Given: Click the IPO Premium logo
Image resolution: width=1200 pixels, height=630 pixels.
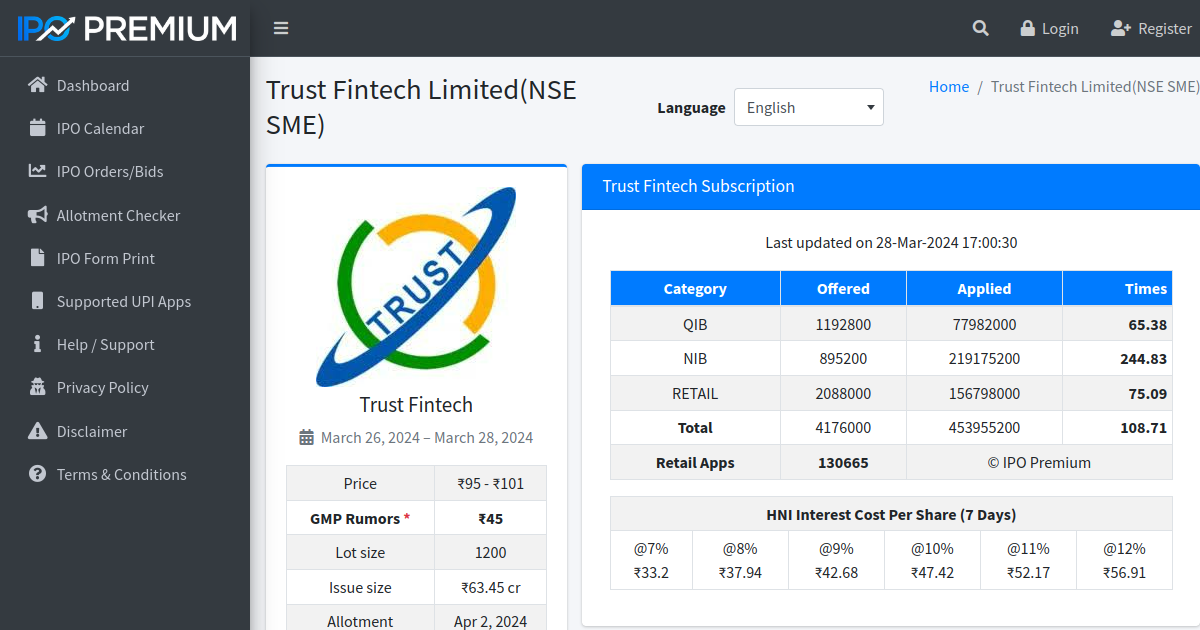Looking at the screenshot, I should (120, 27).
